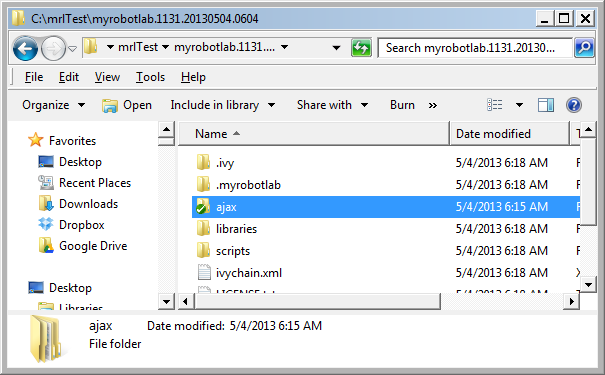Open the Organize dropdown
605x375 pixels.
click(x=54, y=105)
